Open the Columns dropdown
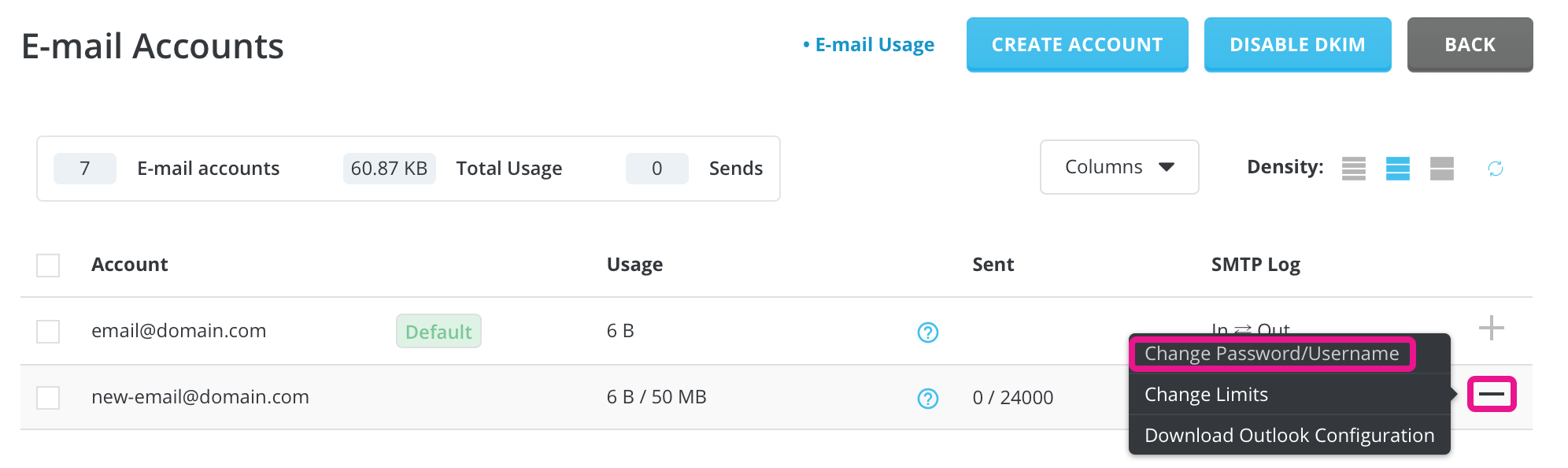The width and height of the screenshot is (1568, 468). [x=1119, y=167]
